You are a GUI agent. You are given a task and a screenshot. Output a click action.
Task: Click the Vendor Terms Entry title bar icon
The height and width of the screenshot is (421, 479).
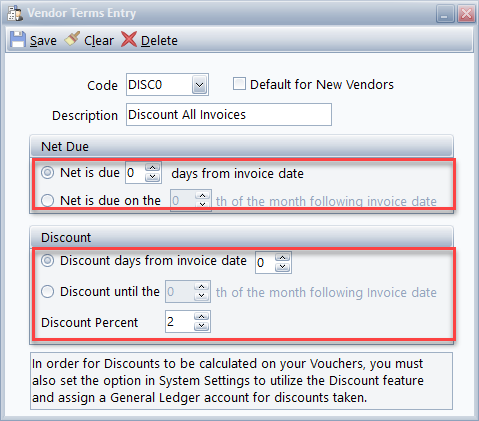[x=15, y=14]
